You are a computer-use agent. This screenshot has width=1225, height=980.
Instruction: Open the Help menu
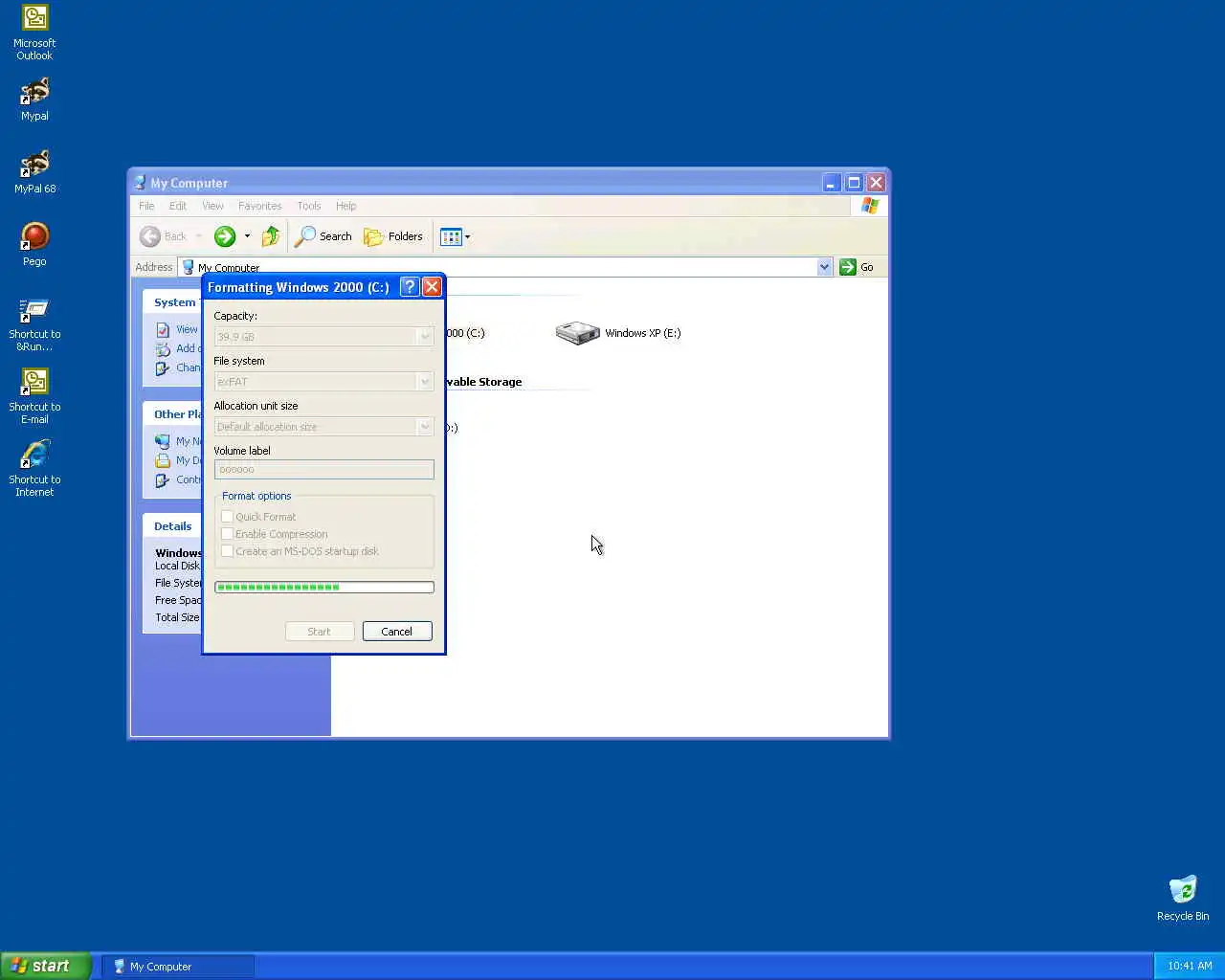click(x=346, y=206)
